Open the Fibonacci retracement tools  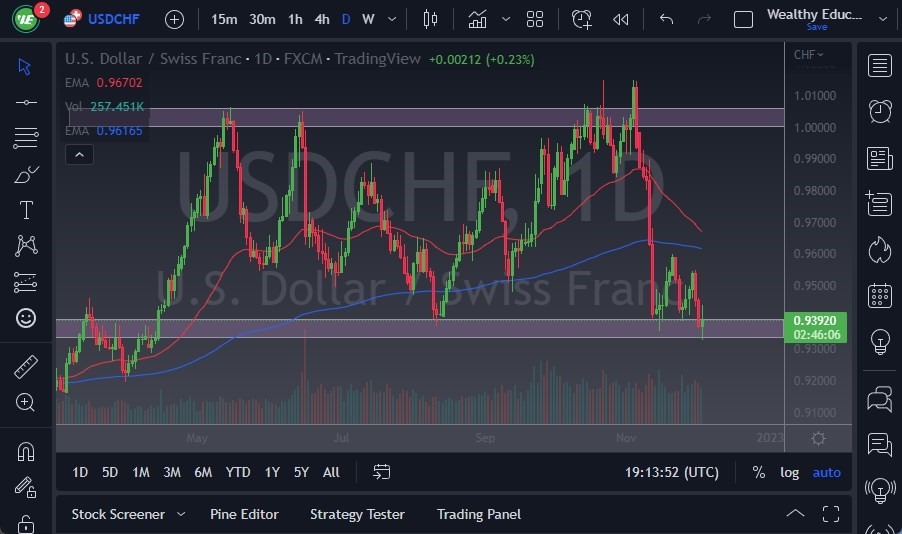[26, 138]
